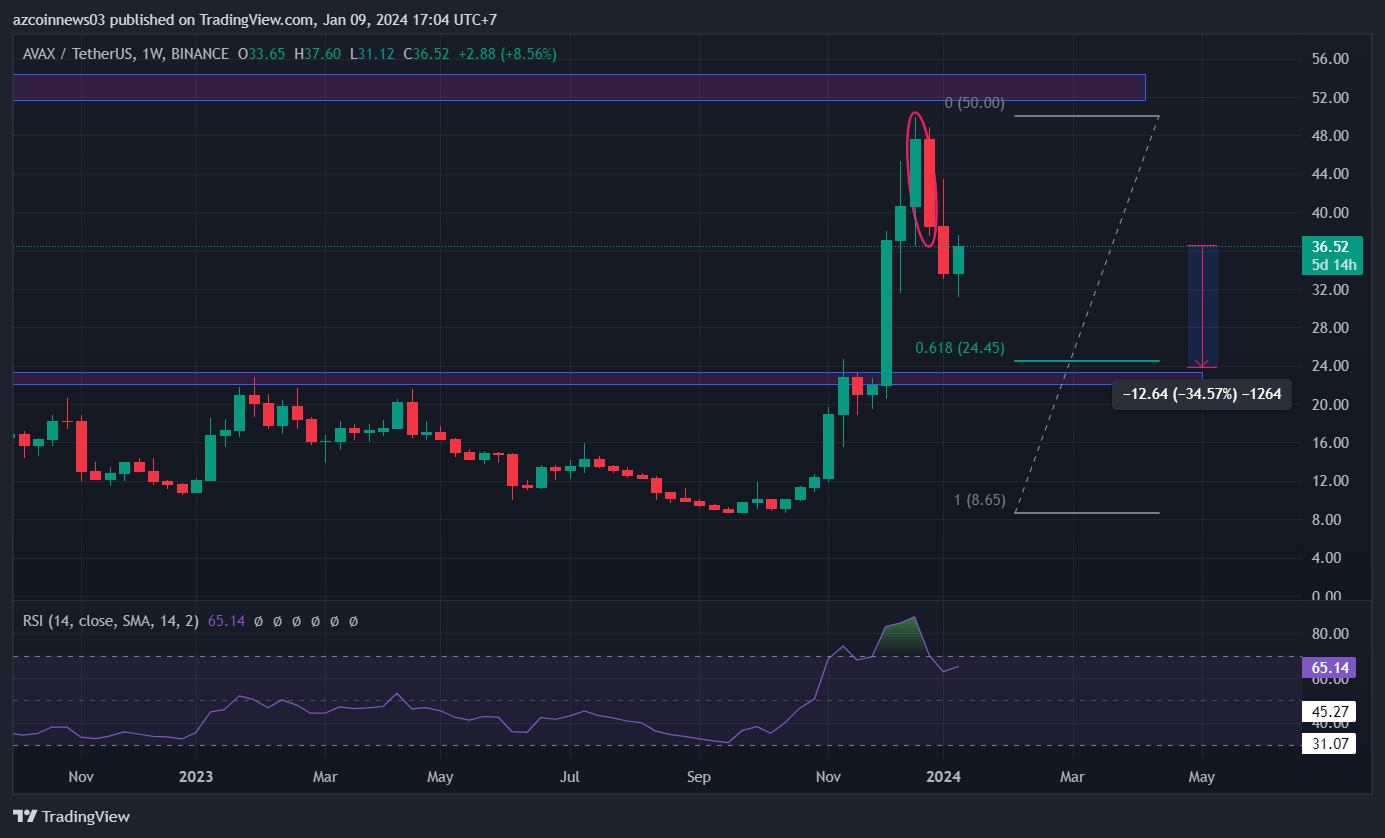Select the purple resistance zone rectangle
1385x838 pixels.
click(579, 87)
